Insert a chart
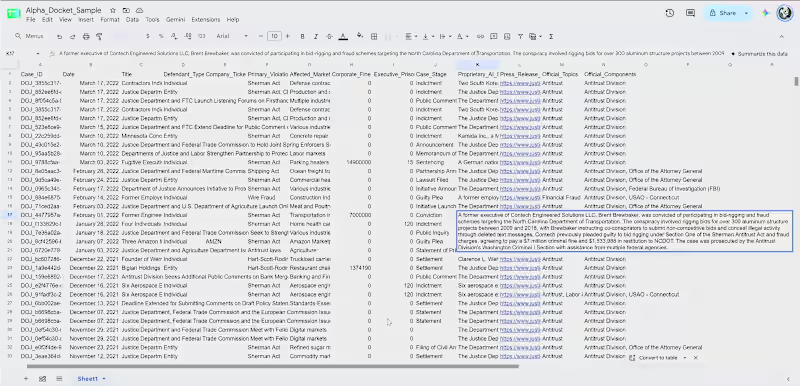 coord(507,37)
